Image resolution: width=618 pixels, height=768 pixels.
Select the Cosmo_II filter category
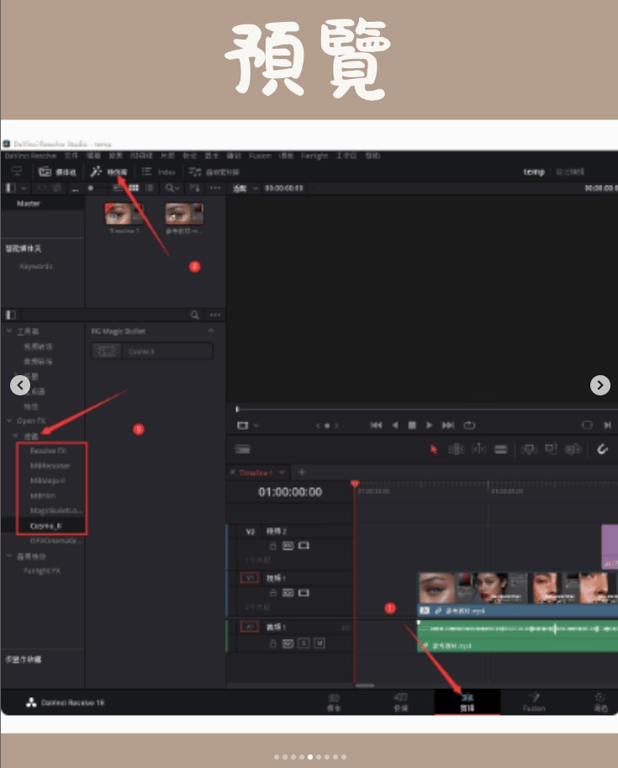[47, 526]
